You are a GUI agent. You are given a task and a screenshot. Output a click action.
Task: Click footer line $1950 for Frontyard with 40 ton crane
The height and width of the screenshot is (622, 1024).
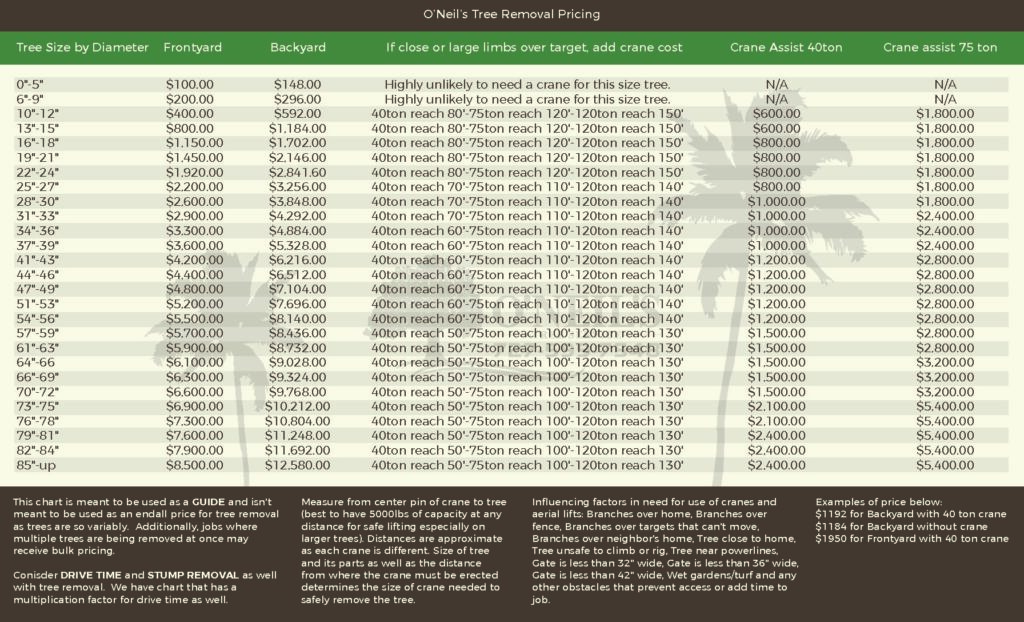click(x=912, y=539)
